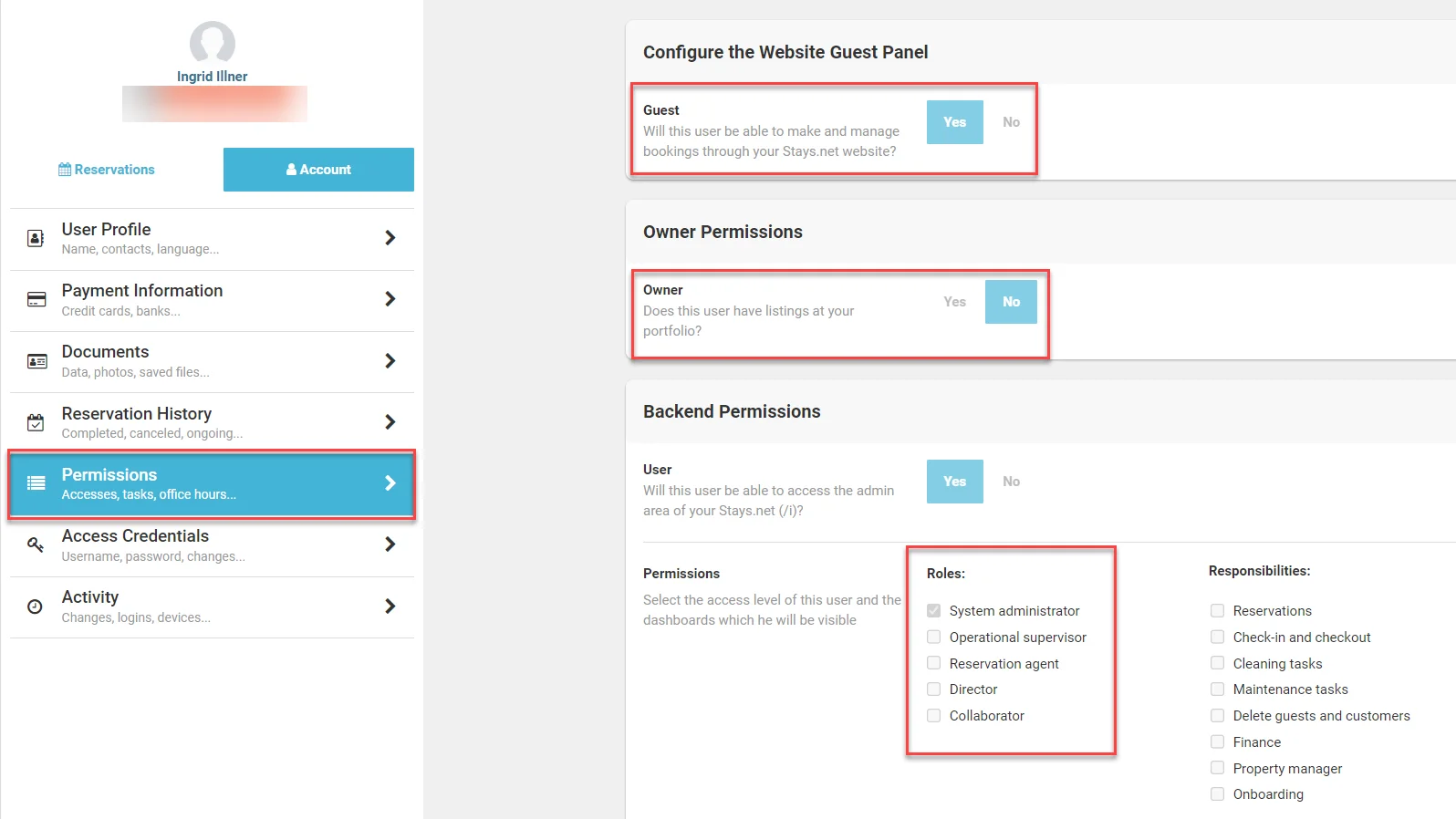Click the Activity clock icon

36,606
